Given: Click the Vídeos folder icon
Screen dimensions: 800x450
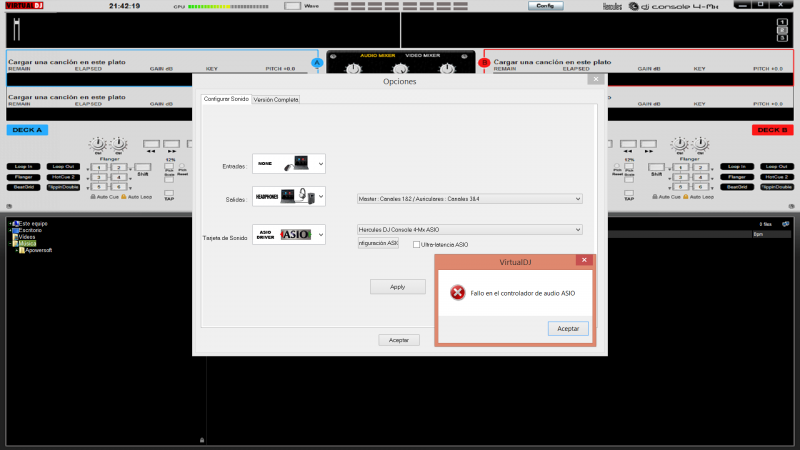Looking at the screenshot, I should (x=15, y=237).
